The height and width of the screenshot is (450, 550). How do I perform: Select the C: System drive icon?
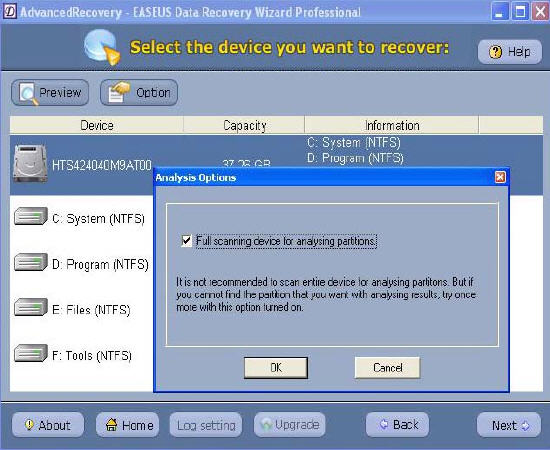click(31, 216)
